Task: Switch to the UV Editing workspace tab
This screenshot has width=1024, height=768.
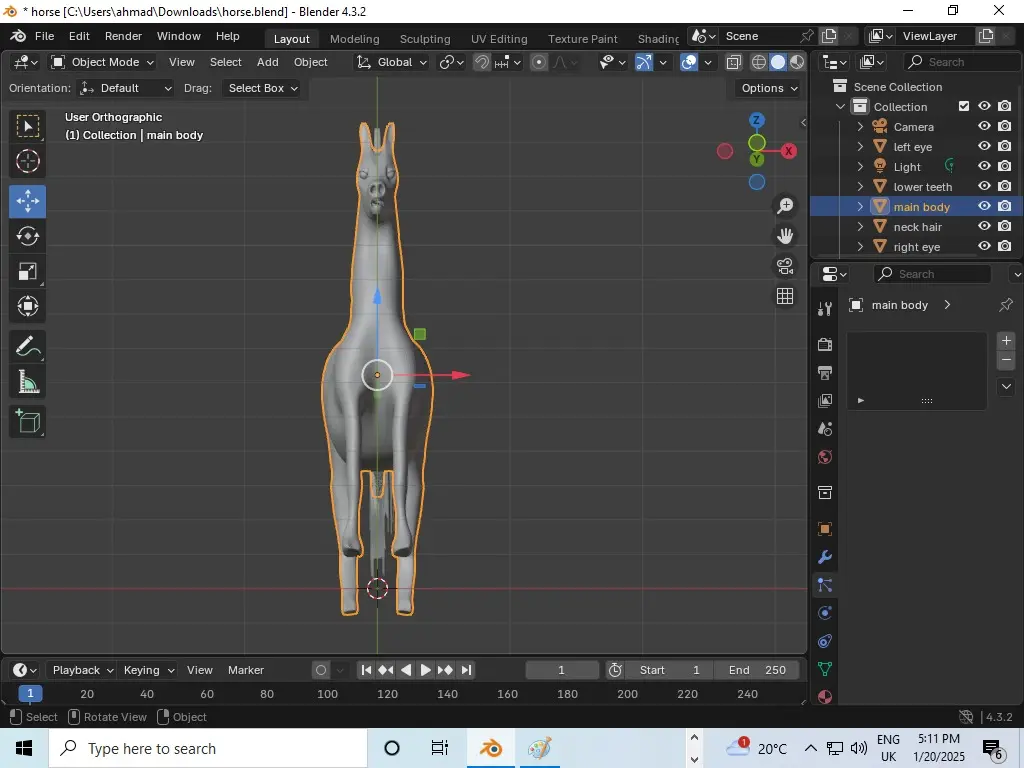Action: (x=499, y=39)
